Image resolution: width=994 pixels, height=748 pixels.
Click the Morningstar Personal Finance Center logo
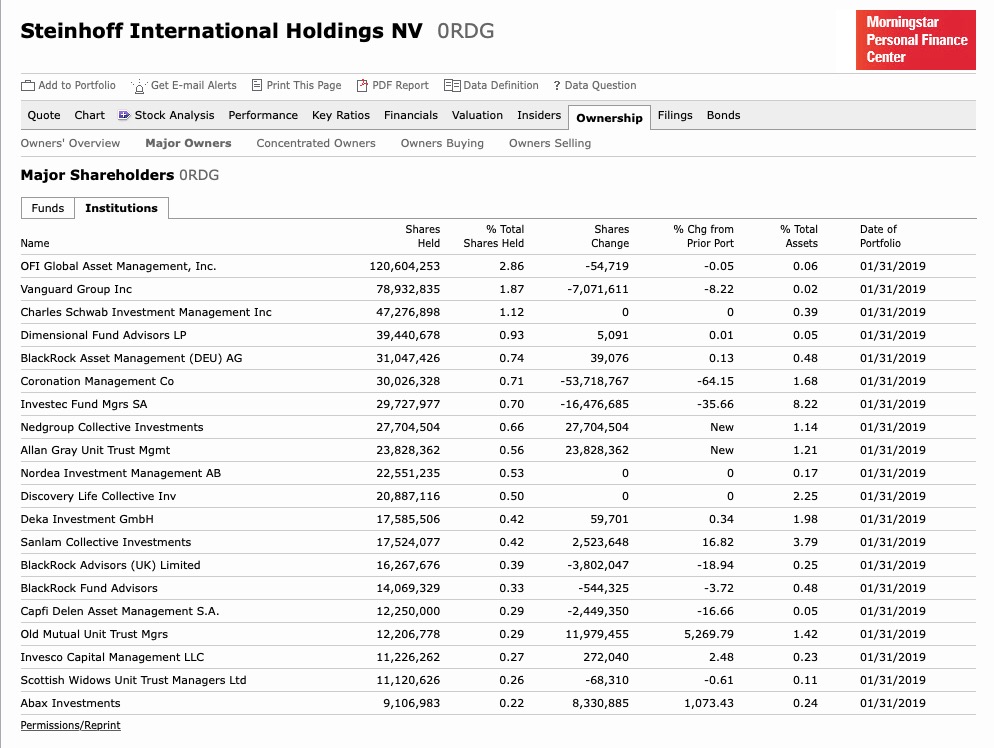coord(914,40)
